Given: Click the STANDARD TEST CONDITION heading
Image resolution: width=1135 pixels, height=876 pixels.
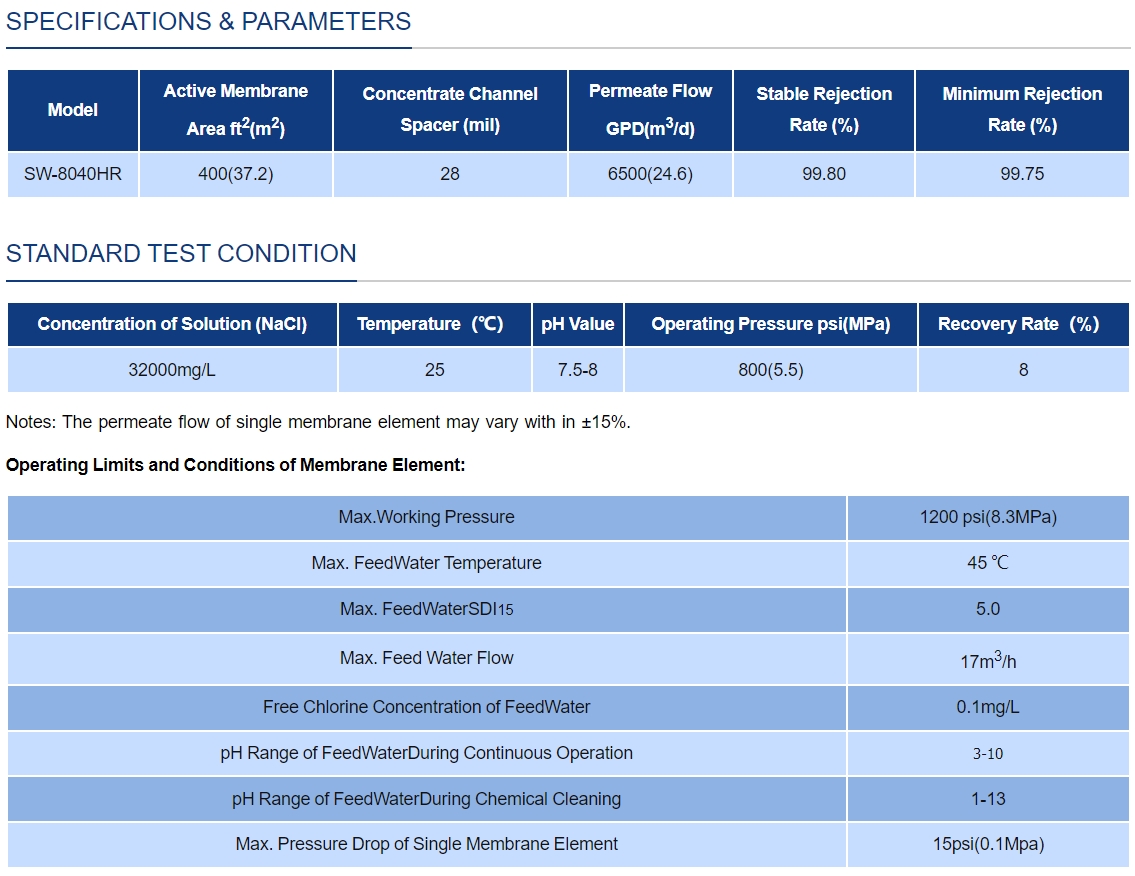Looking at the screenshot, I should tap(181, 254).
